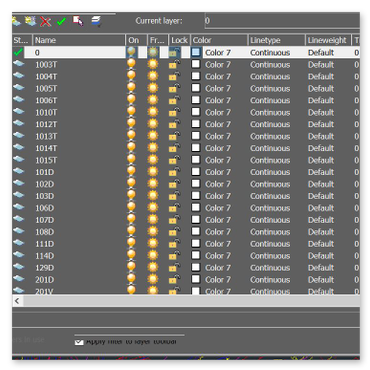Sort by the Lock column header
This screenshot has height=370, width=370.
click(x=179, y=40)
